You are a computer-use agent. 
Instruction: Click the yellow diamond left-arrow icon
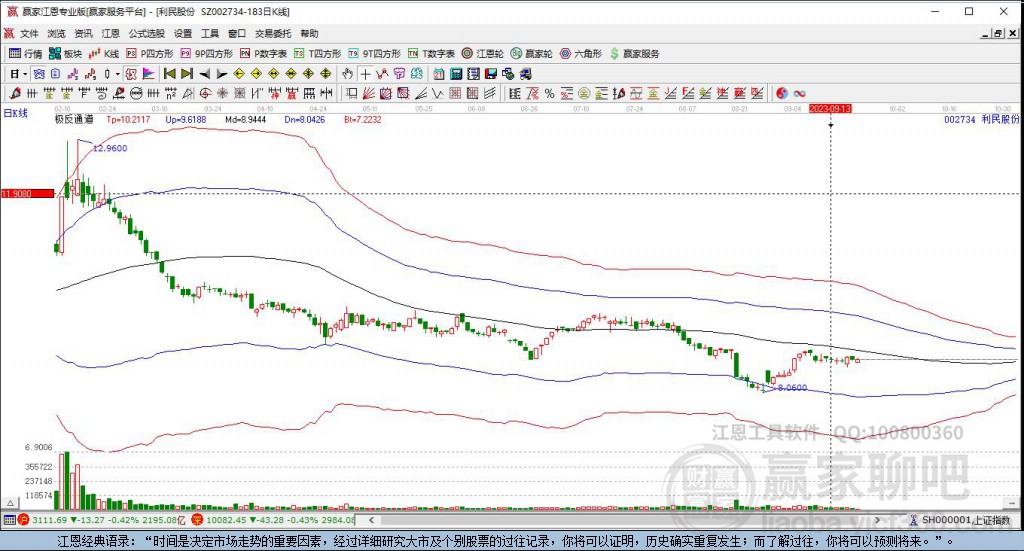point(239,74)
